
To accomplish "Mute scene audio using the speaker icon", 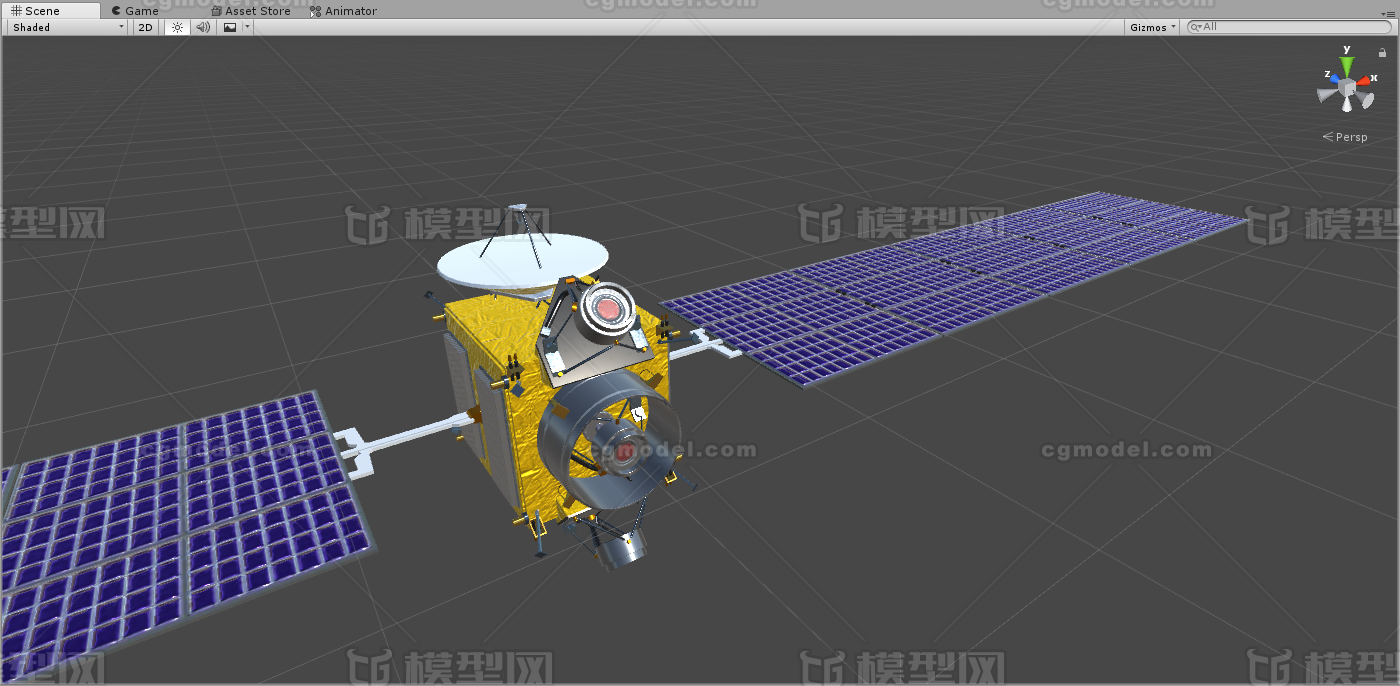I will coord(203,27).
